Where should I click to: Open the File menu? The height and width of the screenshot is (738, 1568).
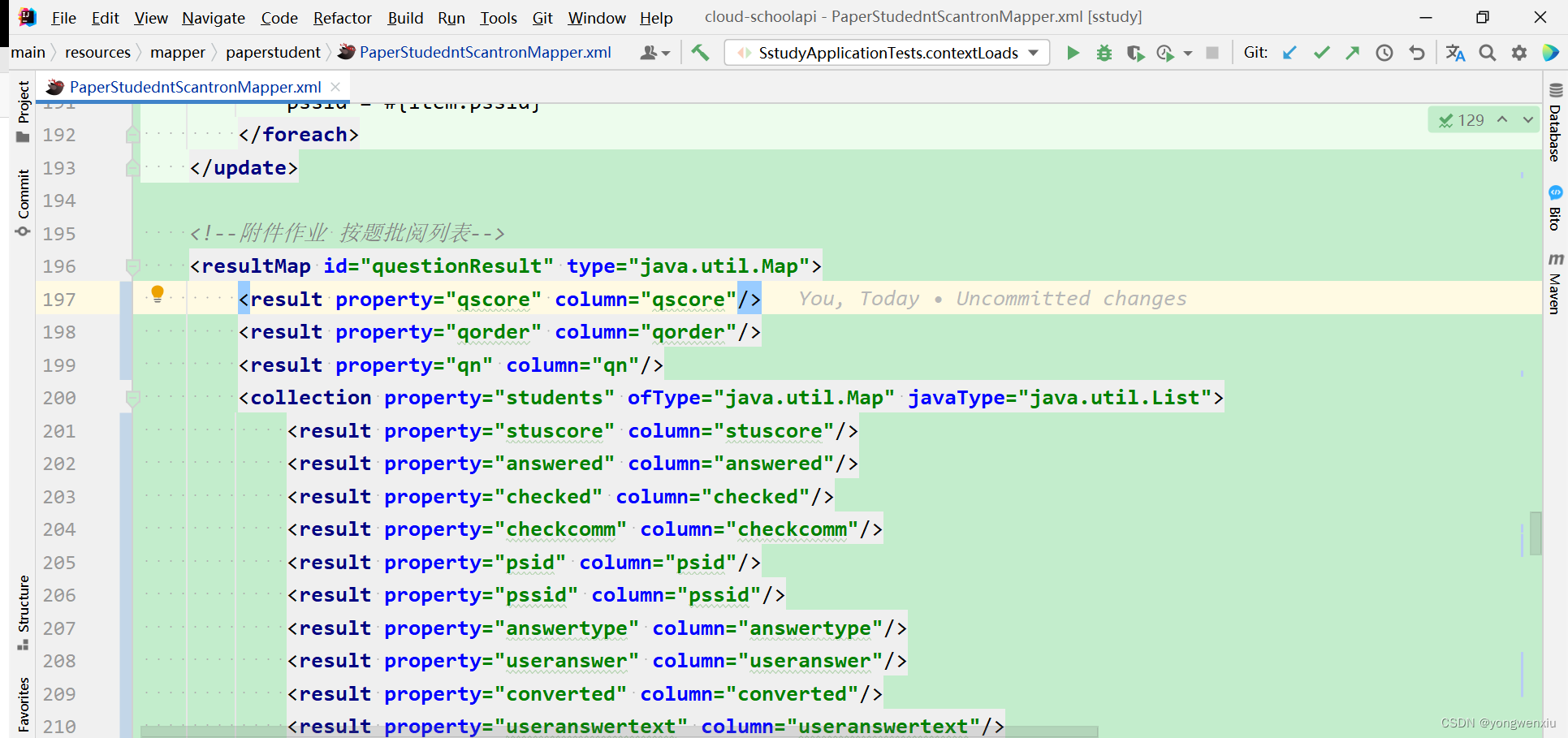coord(63,18)
